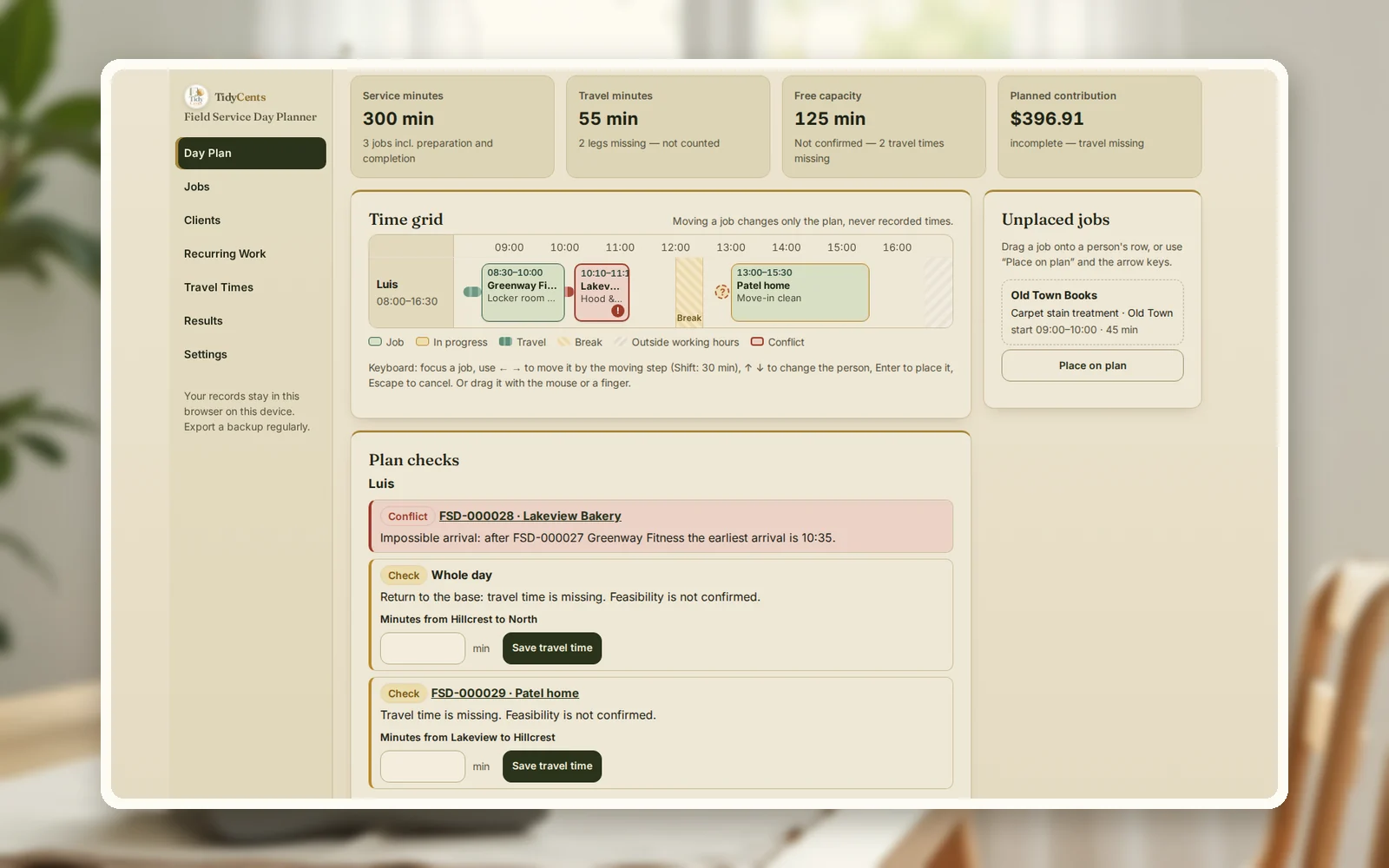1389x868 pixels.
Task: Click the In progress legend swatch
Action: click(423, 342)
